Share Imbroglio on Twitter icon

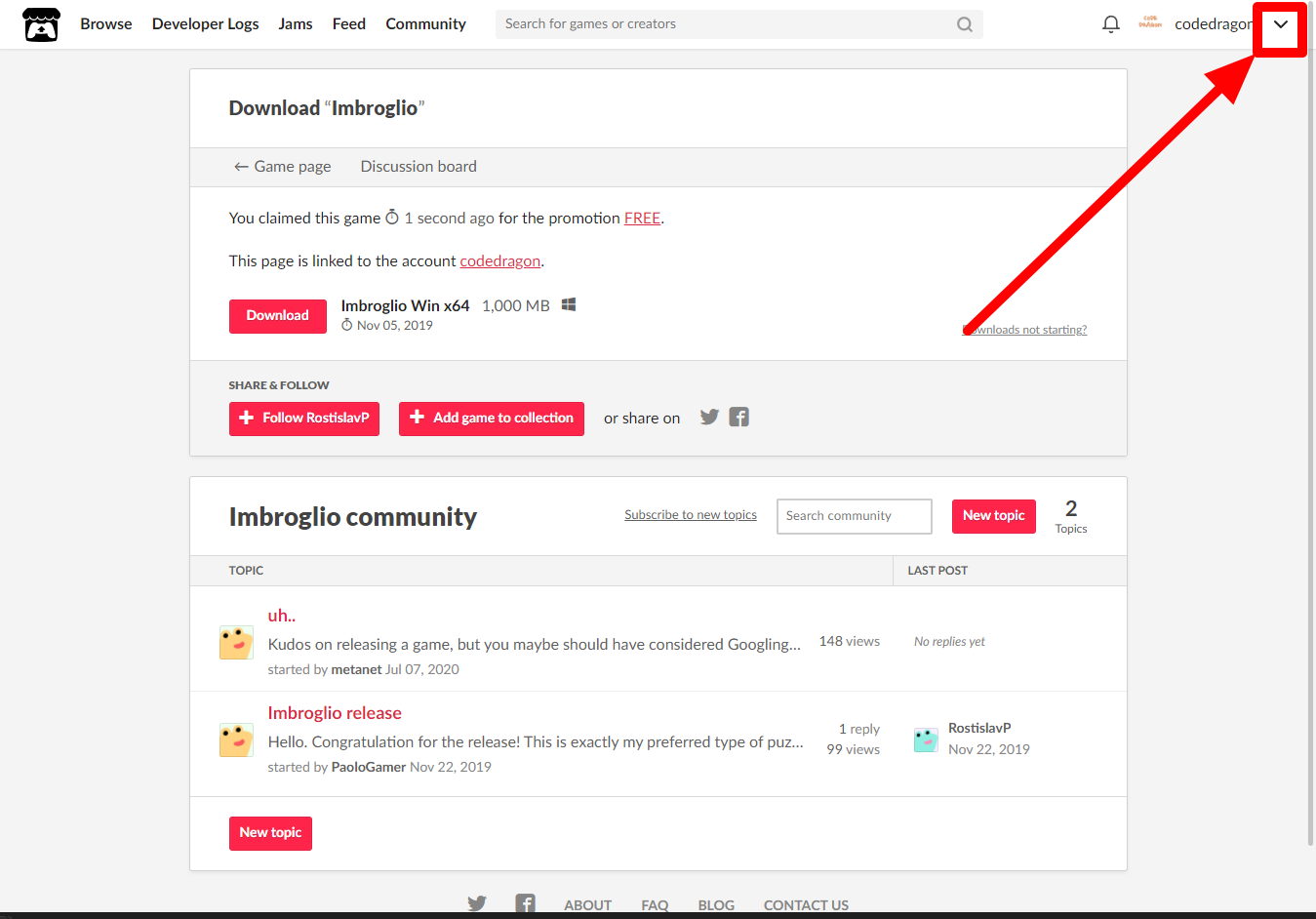(709, 418)
